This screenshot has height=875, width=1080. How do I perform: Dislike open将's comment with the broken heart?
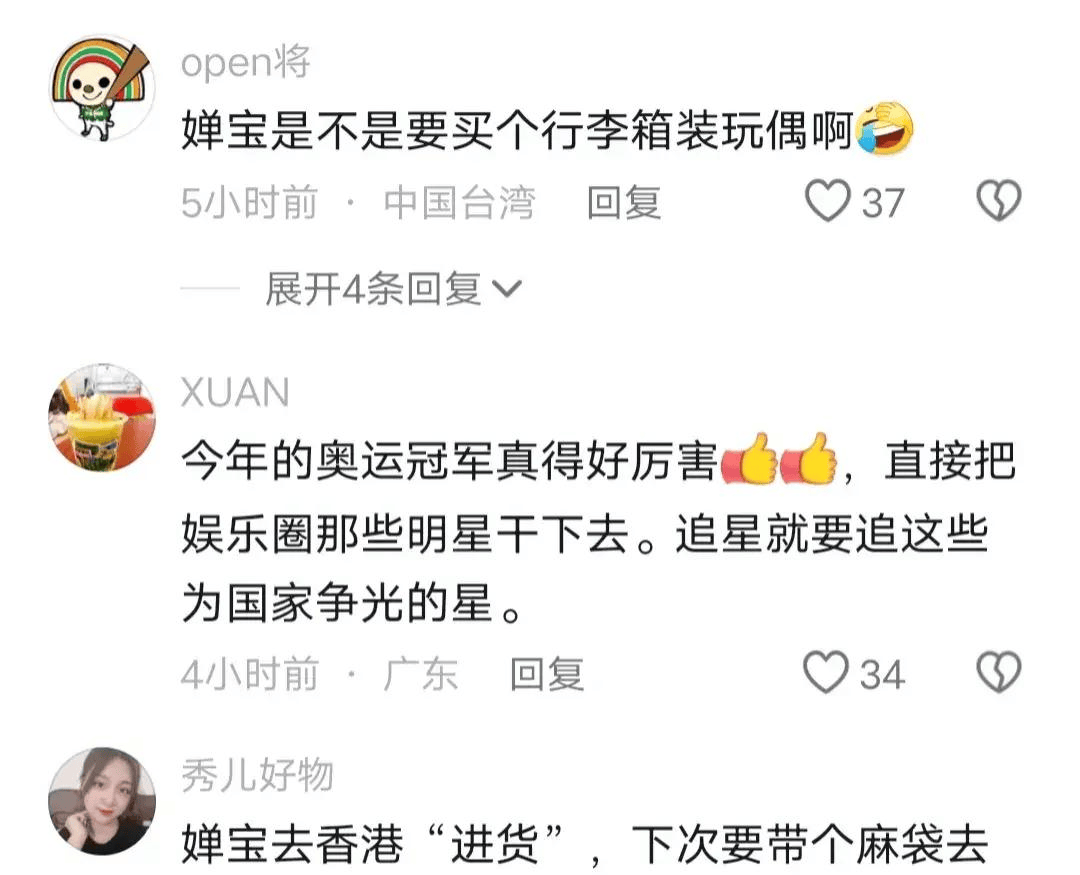pyautogui.click(x=999, y=201)
